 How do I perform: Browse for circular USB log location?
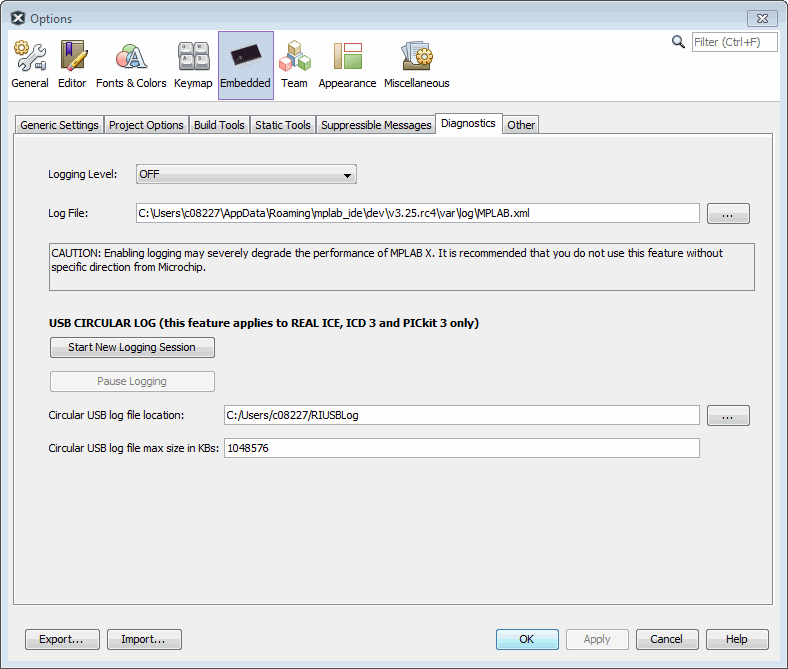click(x=728, y=415)
